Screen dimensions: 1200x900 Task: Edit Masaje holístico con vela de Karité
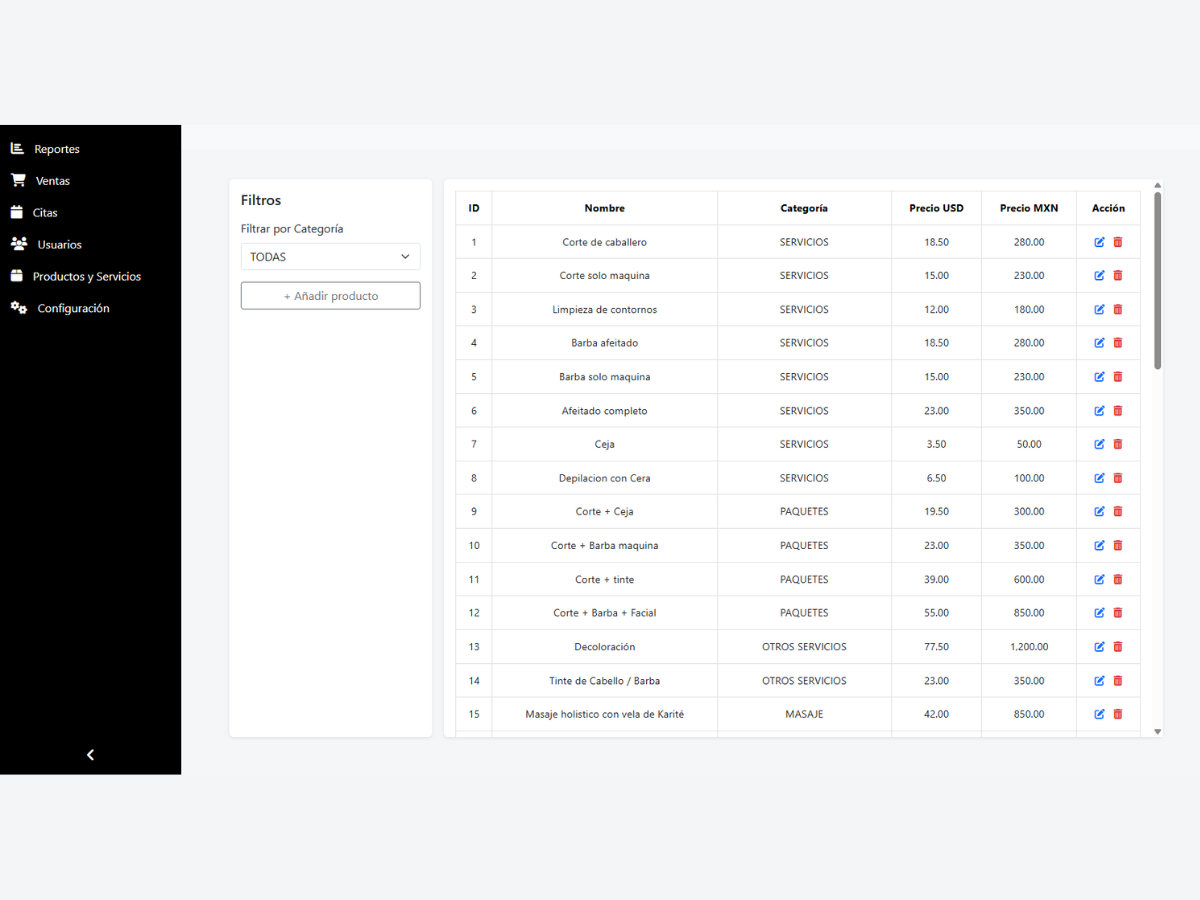point(1100,714)
